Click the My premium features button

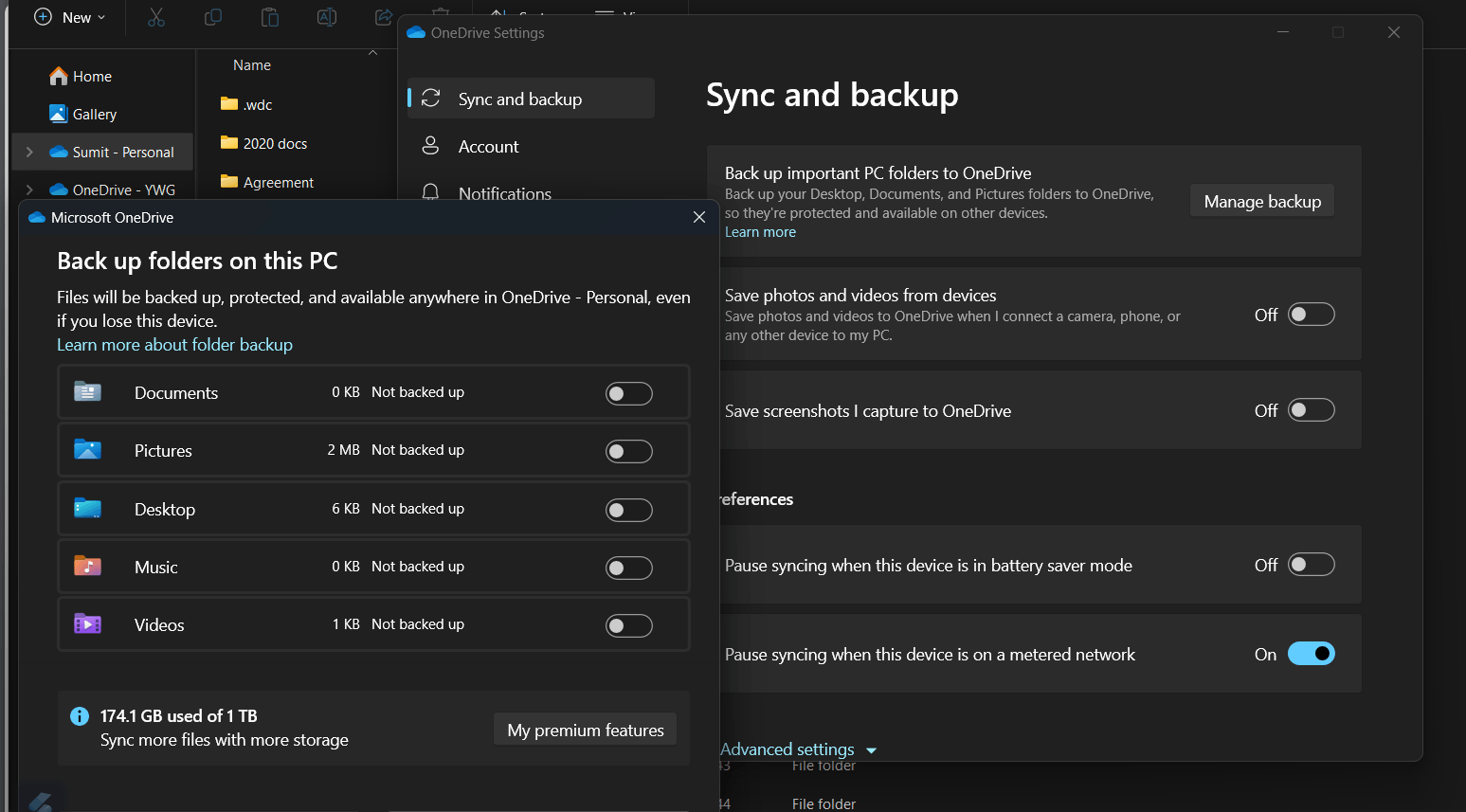(585, 731)
